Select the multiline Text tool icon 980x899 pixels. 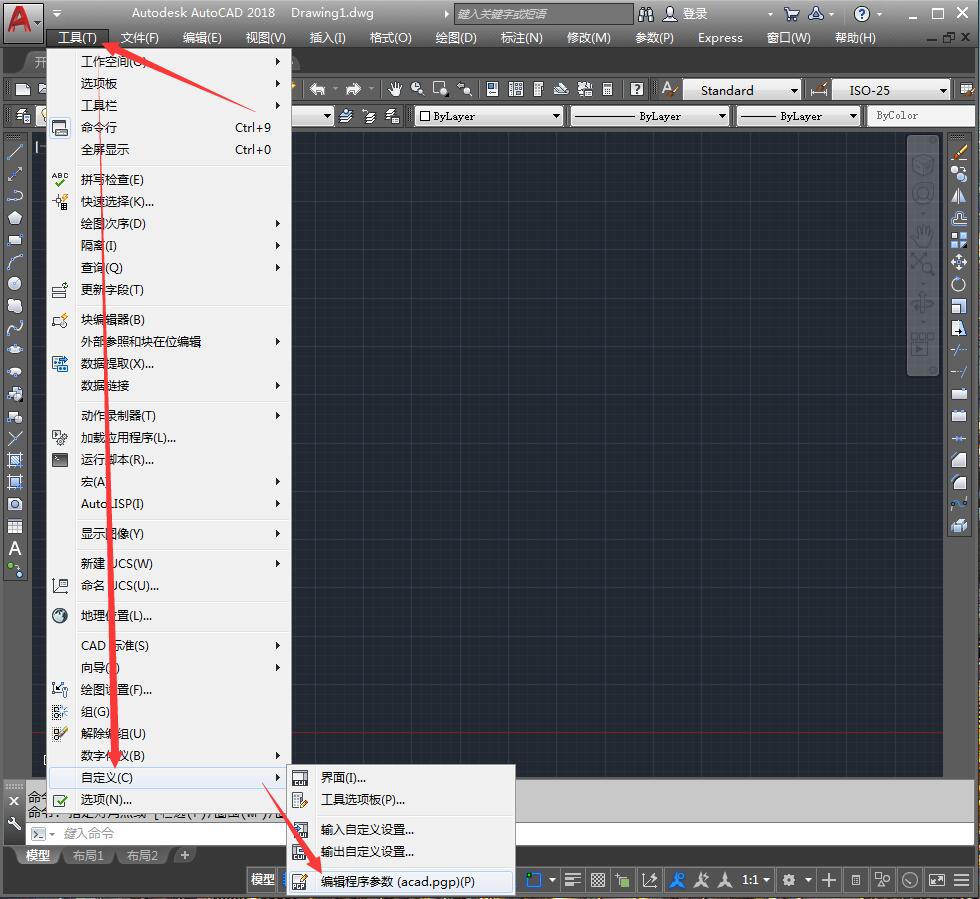coord(15,549)
